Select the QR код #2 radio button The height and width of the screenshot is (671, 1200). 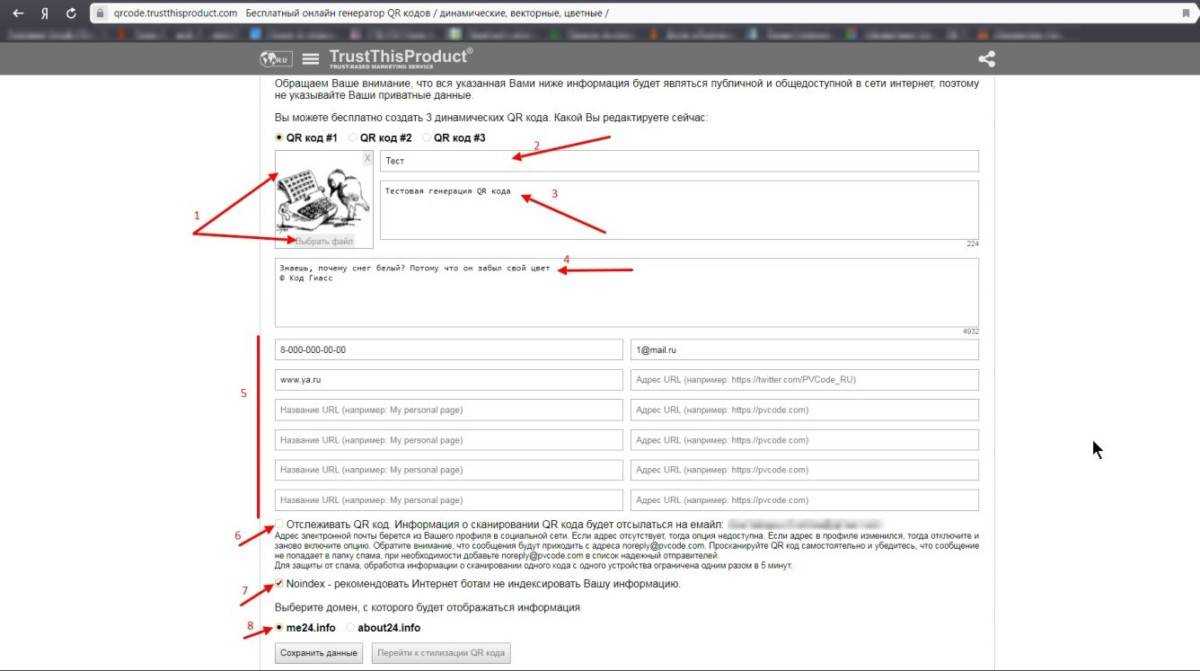click(353, 138)
